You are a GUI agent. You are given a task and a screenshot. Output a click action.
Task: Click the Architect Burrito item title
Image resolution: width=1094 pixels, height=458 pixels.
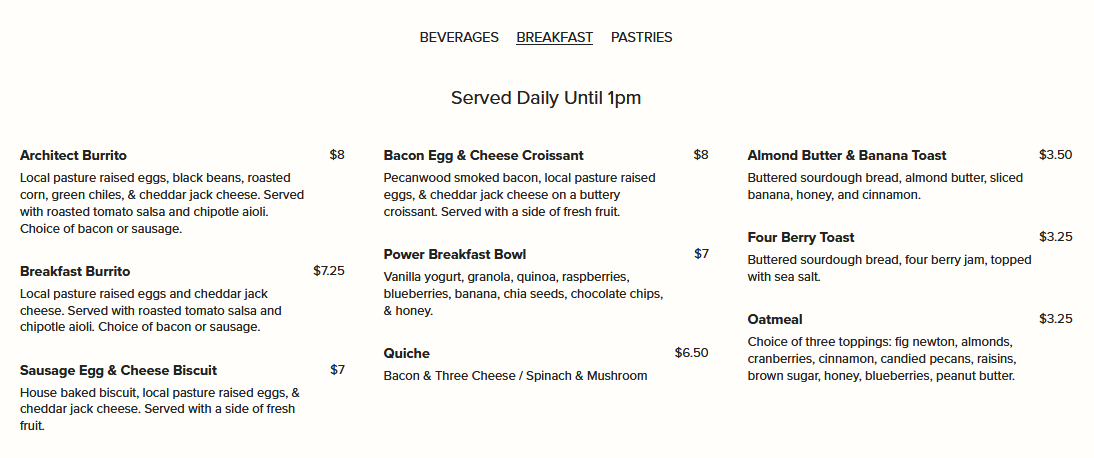73,156
